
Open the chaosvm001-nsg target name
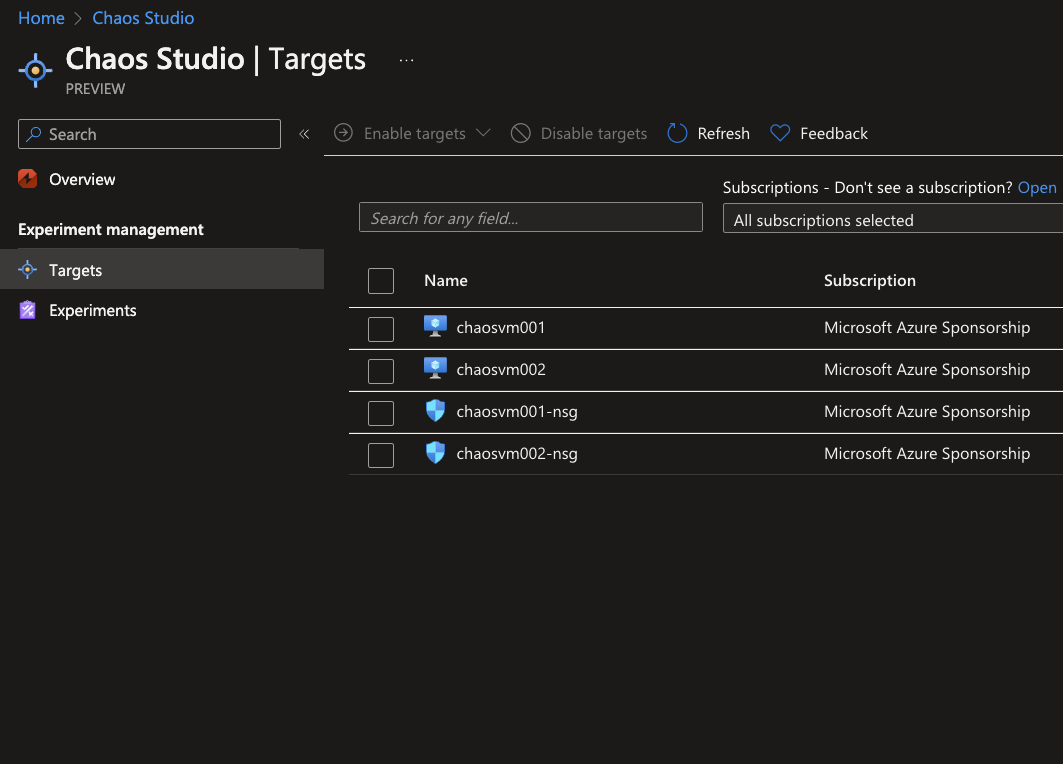click(x=517, y=412)
